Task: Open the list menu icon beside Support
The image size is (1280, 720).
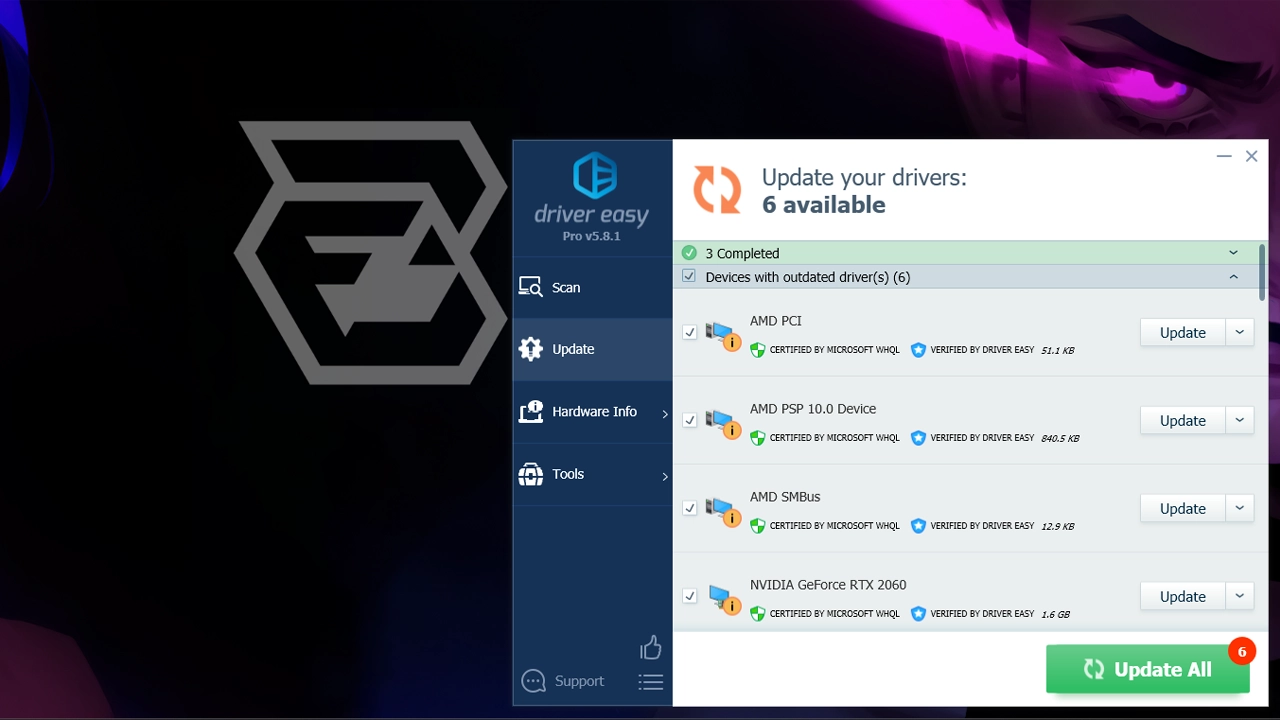Action: [x=651, y=682]
